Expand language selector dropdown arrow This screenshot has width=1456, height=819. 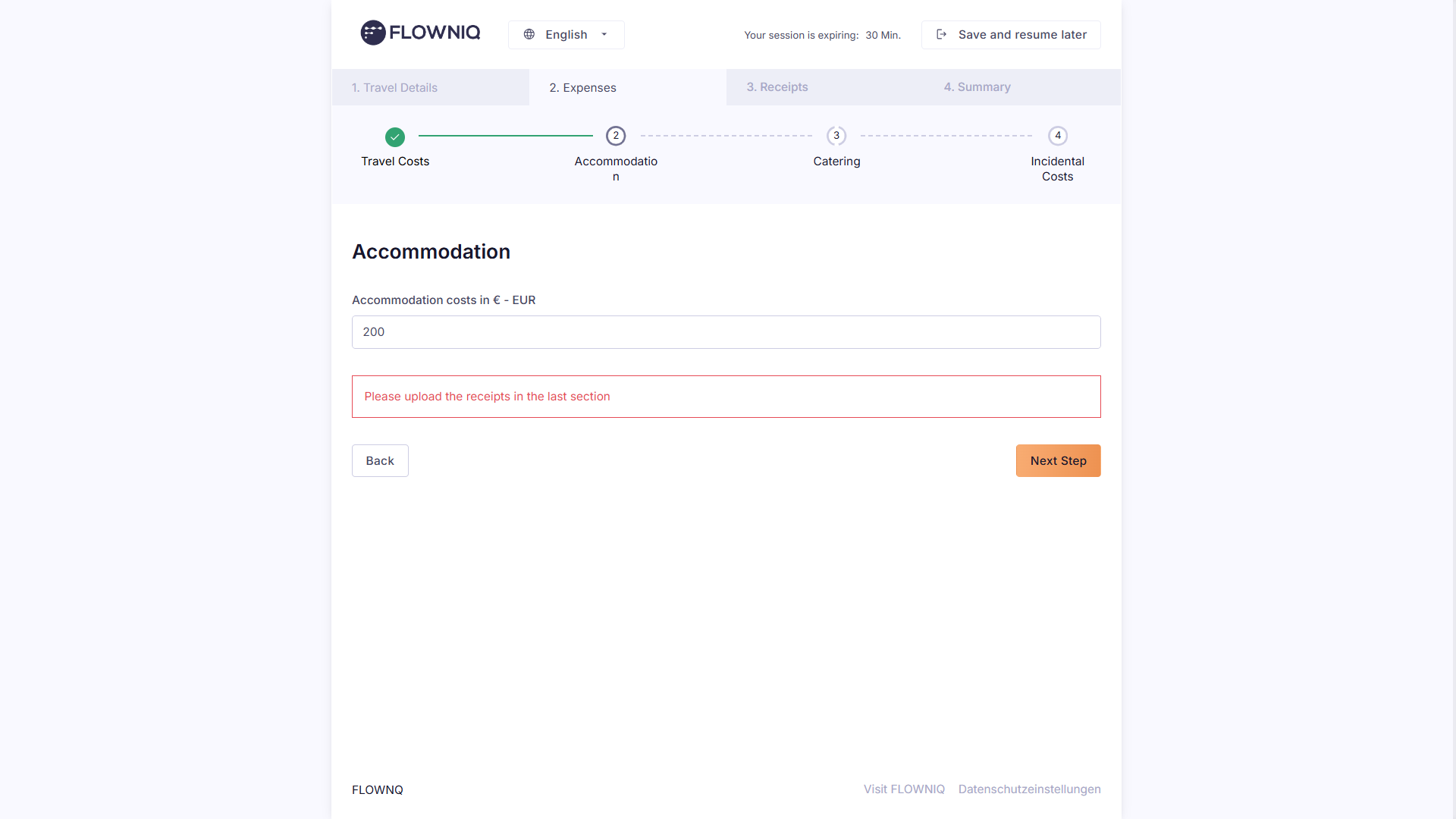(x=604, y=34)
